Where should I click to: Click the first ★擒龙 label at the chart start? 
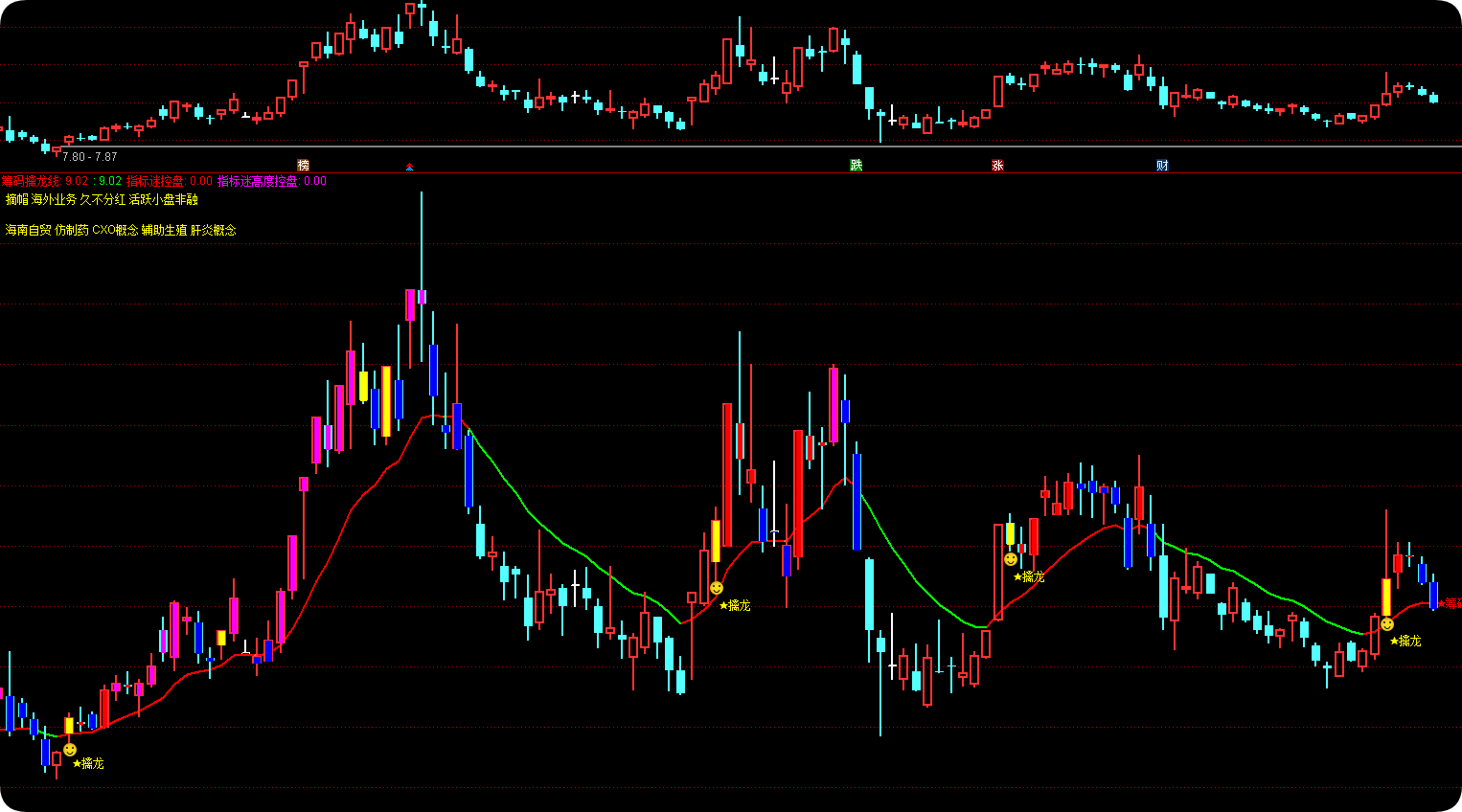point(88,763)
